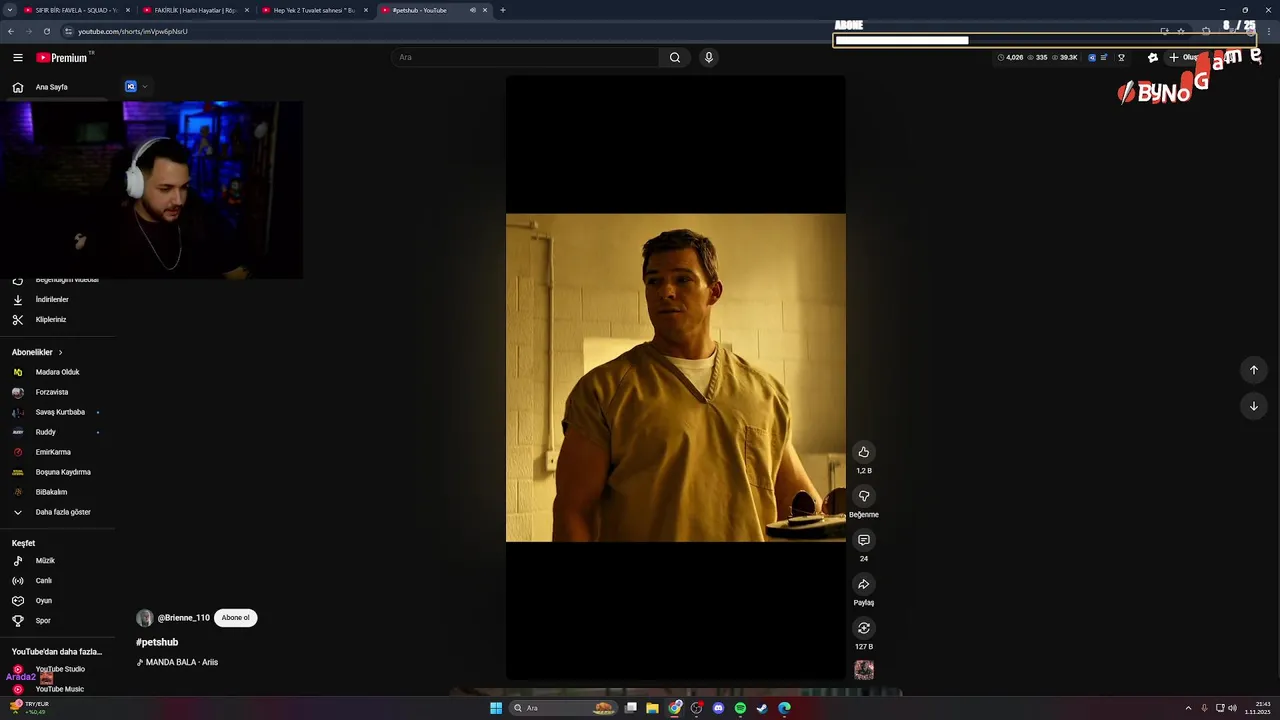Open Discord from taskbar
The height and width of the screenshot is (720, 1280).
coord(718,708)
